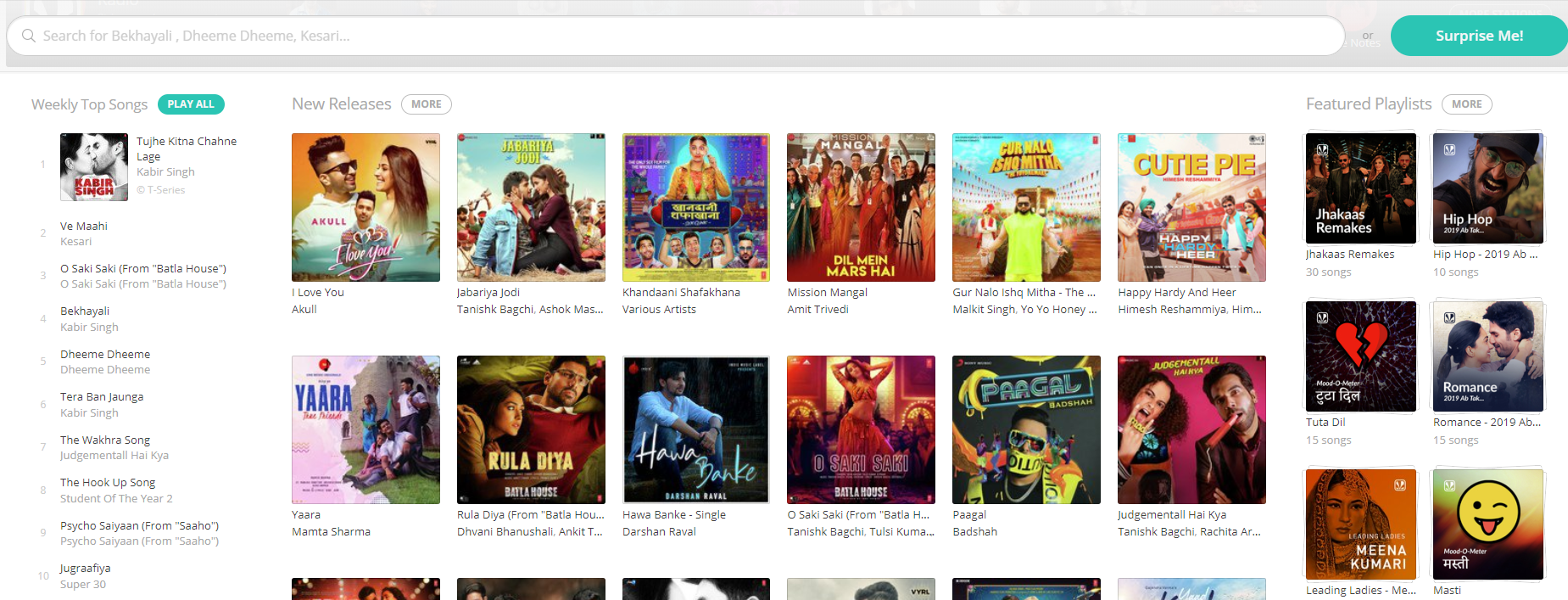The width and height of the screenshot is (1568, 600).
Task: Click artist Amit Trivedi link
Action: (817, 309)
